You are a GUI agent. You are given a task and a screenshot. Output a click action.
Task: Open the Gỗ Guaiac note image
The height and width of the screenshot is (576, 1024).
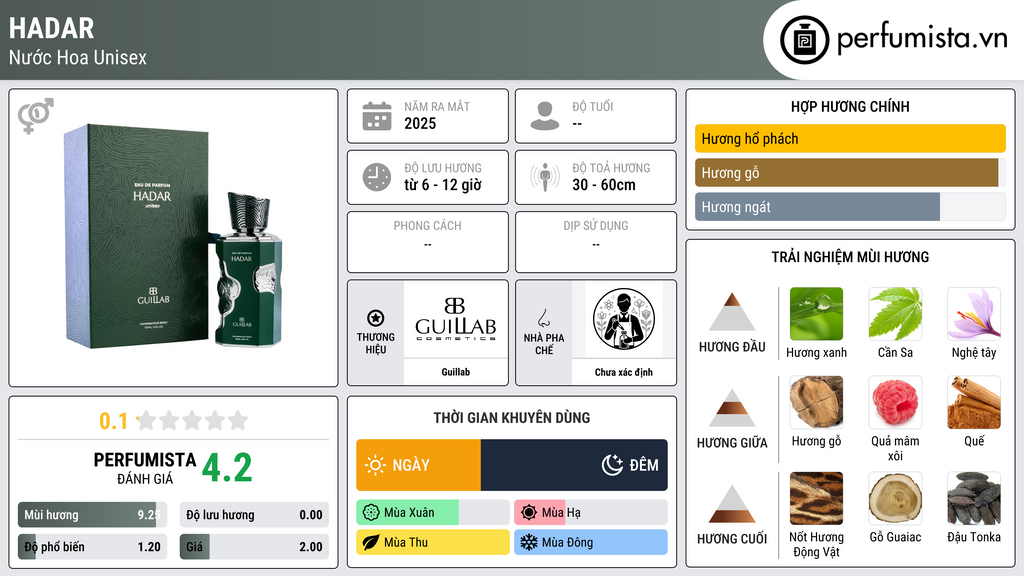(x=895, y=499)
